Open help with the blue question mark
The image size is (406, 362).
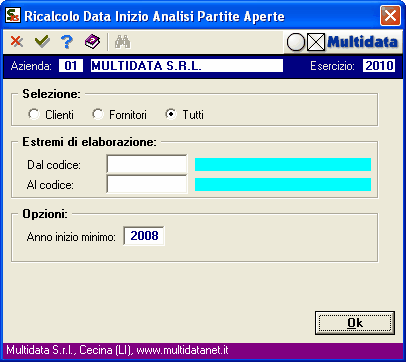67,42
